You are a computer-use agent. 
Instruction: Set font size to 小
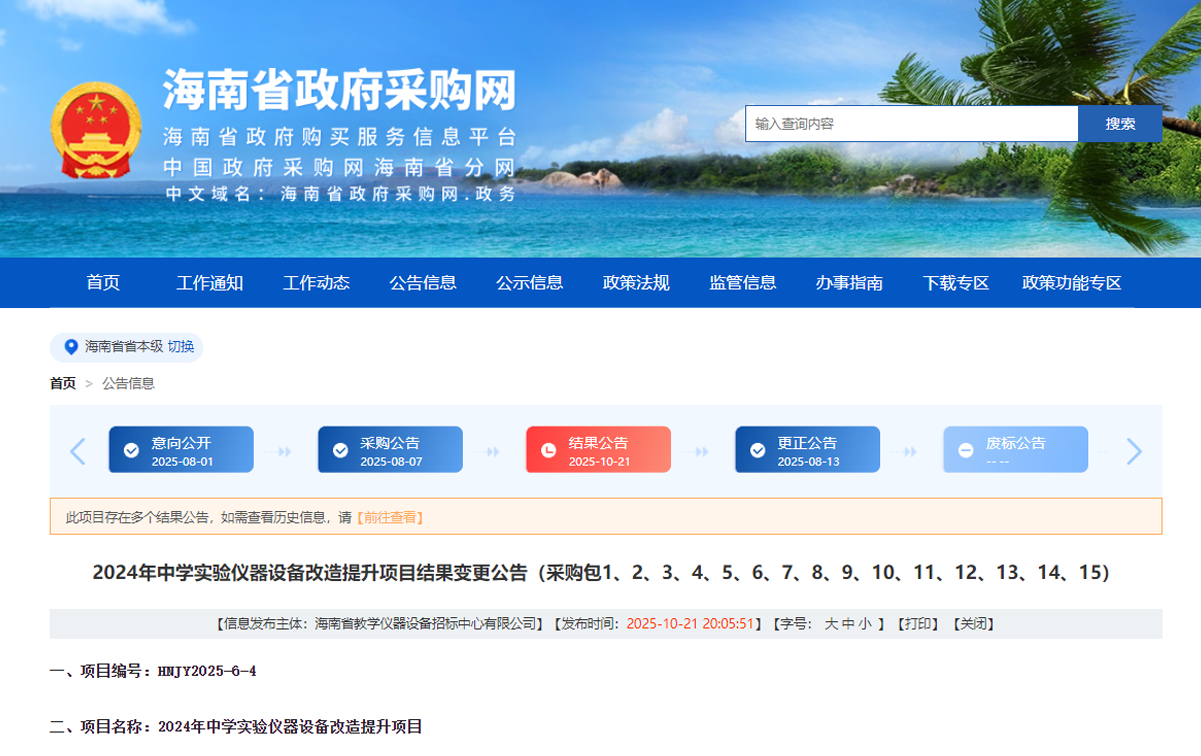(x=865, y=624)
